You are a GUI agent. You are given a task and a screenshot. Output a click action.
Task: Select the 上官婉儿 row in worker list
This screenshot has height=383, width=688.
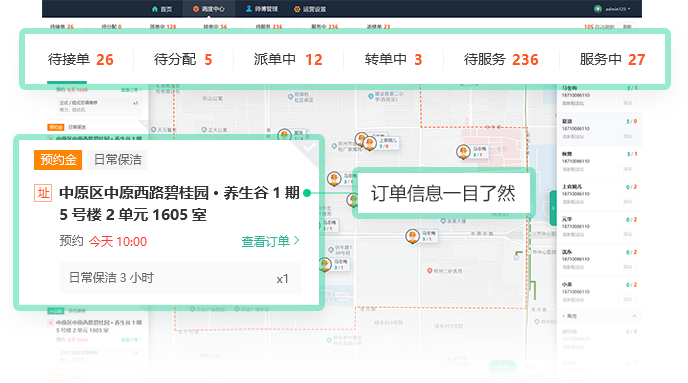click(599, 195)
